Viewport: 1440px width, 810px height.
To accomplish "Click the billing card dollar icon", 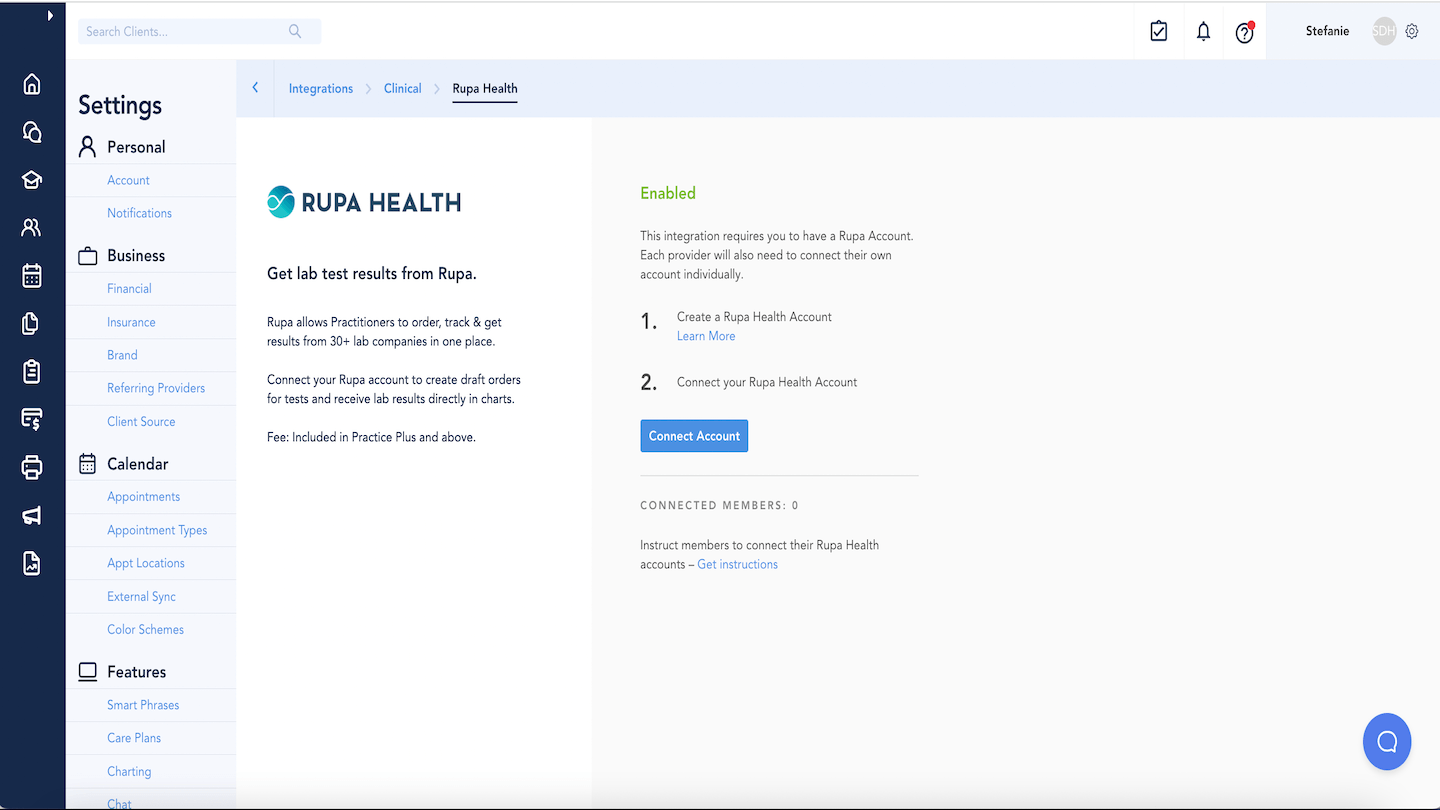I will click(x=32, y=419).
